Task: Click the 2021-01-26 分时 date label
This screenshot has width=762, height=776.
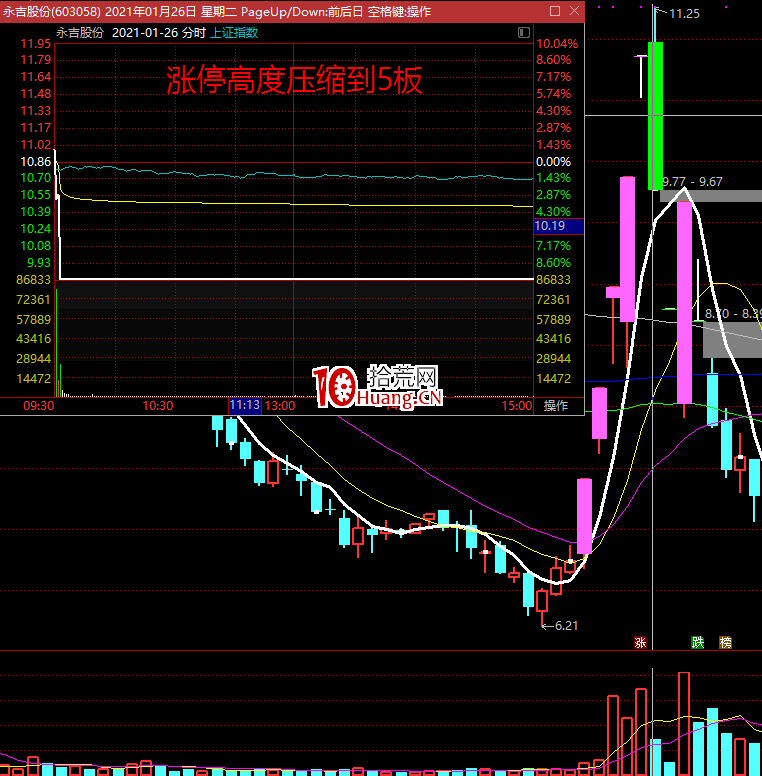Action: click(x=159, y=33)
